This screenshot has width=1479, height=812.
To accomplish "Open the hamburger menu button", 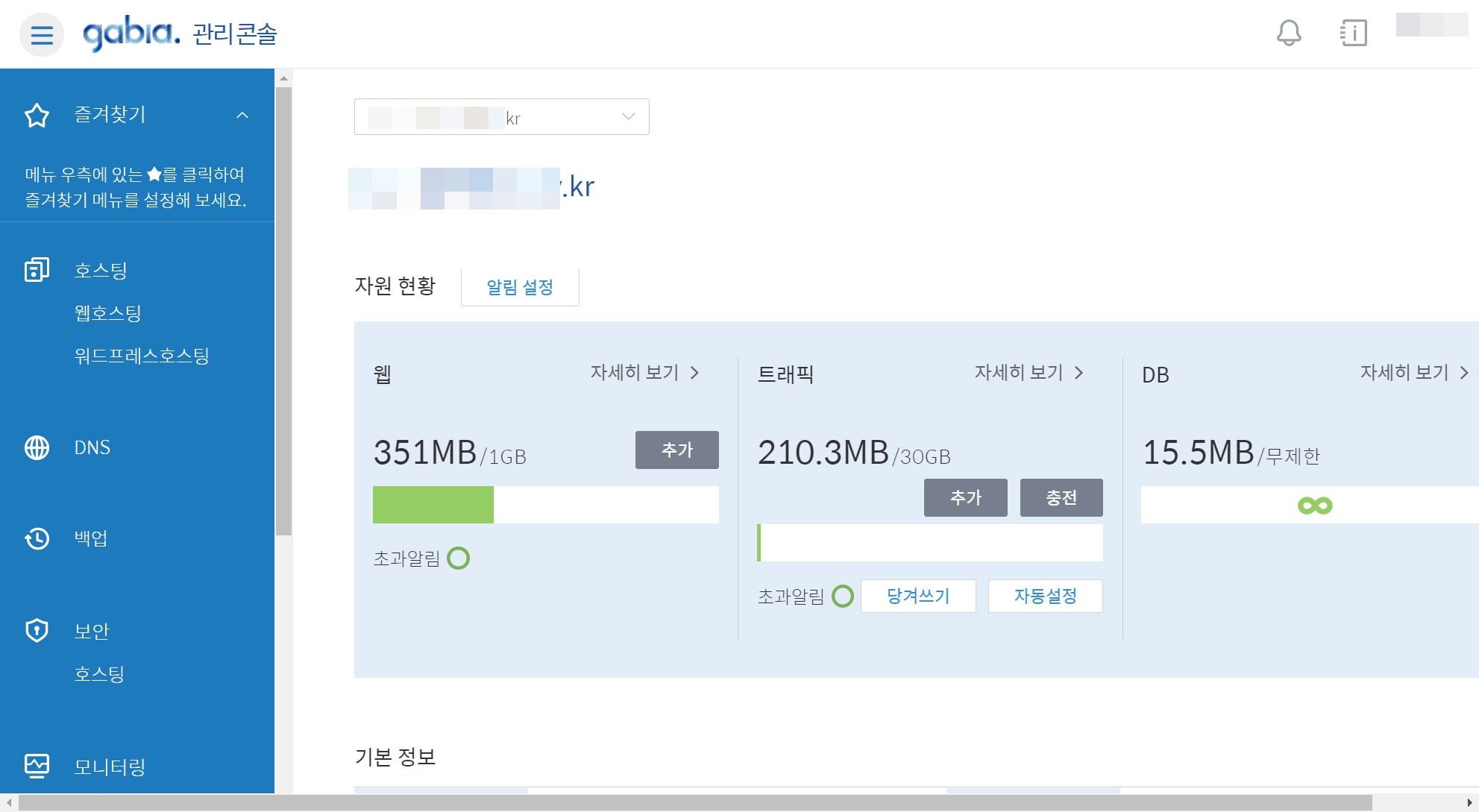I will click(42, 34).
